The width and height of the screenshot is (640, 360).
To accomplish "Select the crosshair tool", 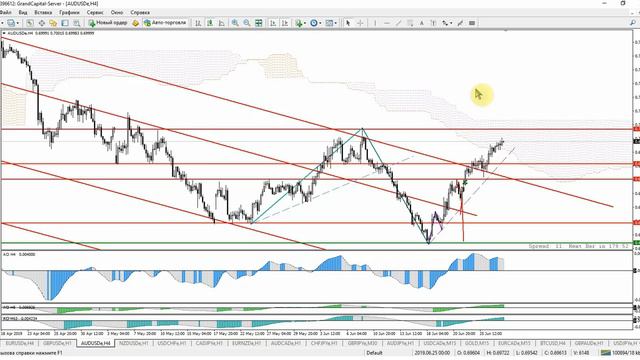I will point(360,23).
